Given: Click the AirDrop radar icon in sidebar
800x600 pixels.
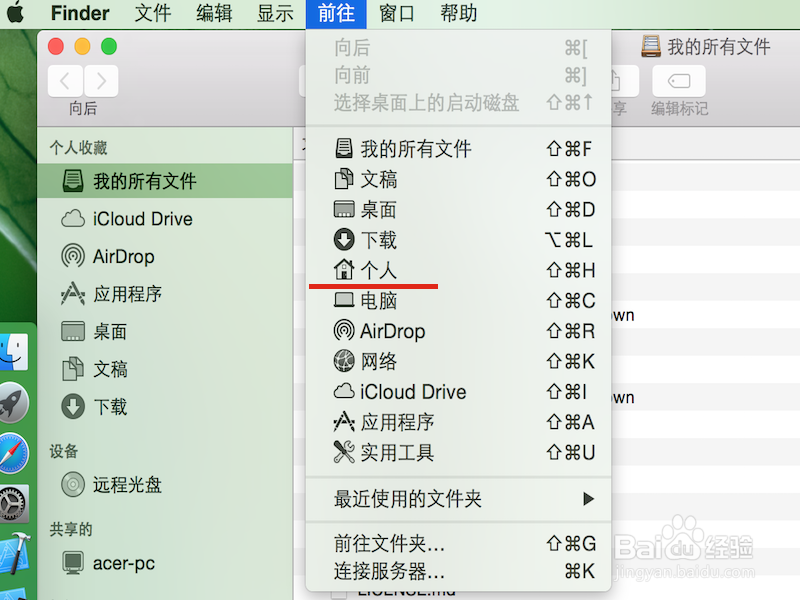Looking at the screenshot, I should (x=73, y=256).
